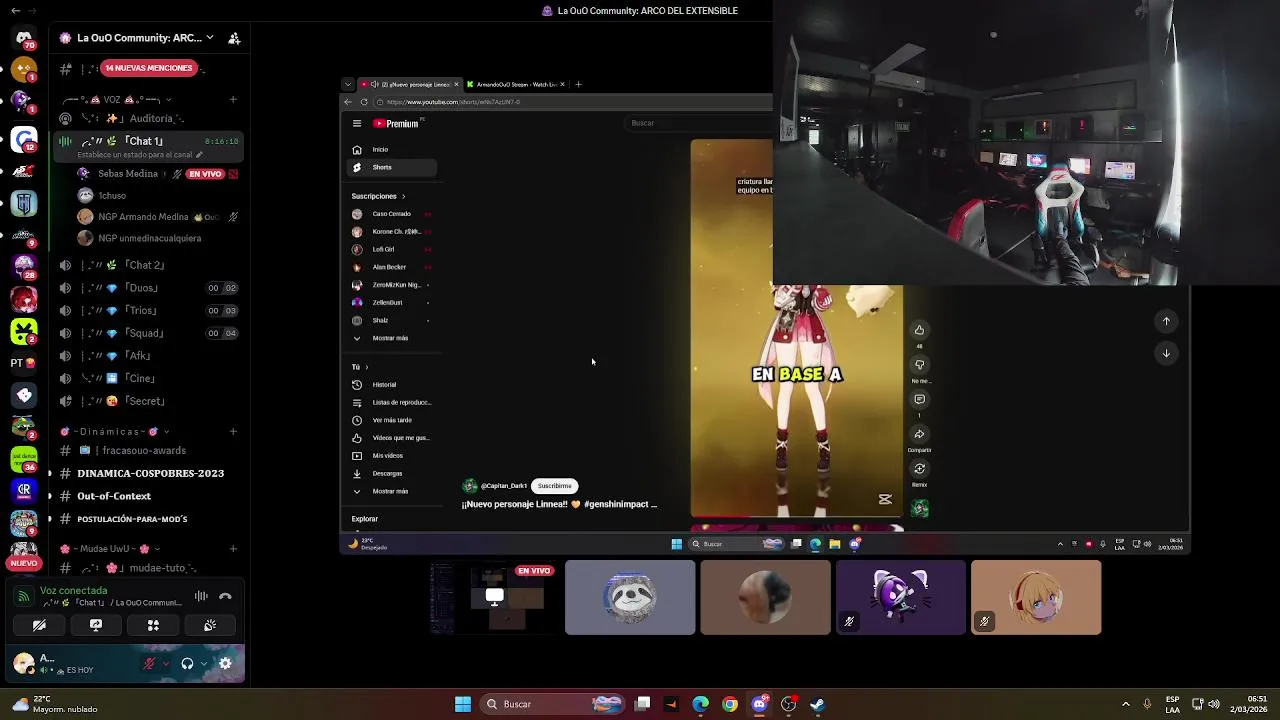Open Microsoft Edge from the taskbar

701,704
